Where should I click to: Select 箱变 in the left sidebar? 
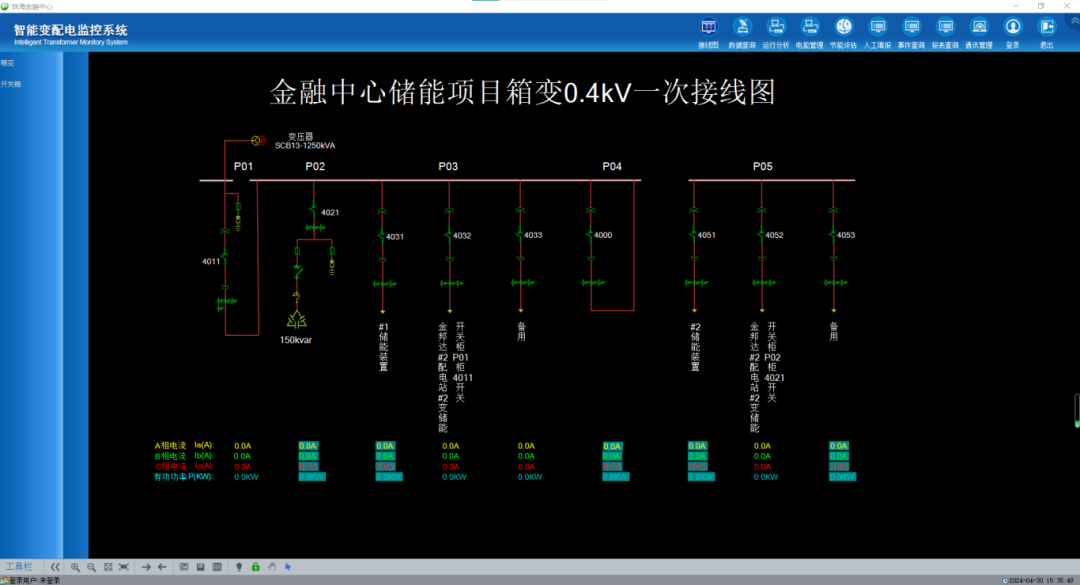click(8, 63)
